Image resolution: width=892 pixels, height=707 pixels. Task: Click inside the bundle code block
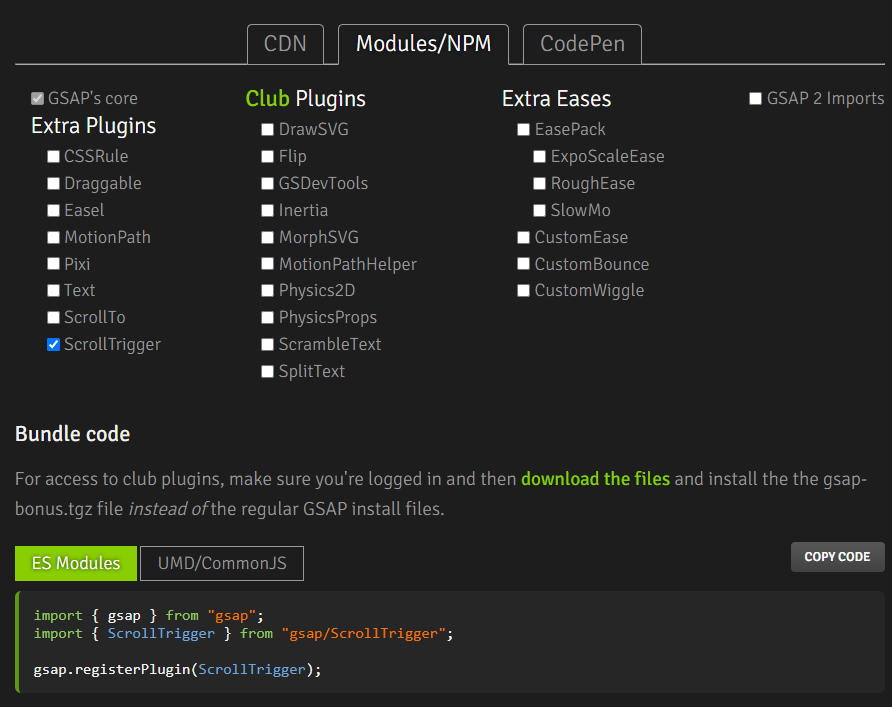(x=450, y=642)
